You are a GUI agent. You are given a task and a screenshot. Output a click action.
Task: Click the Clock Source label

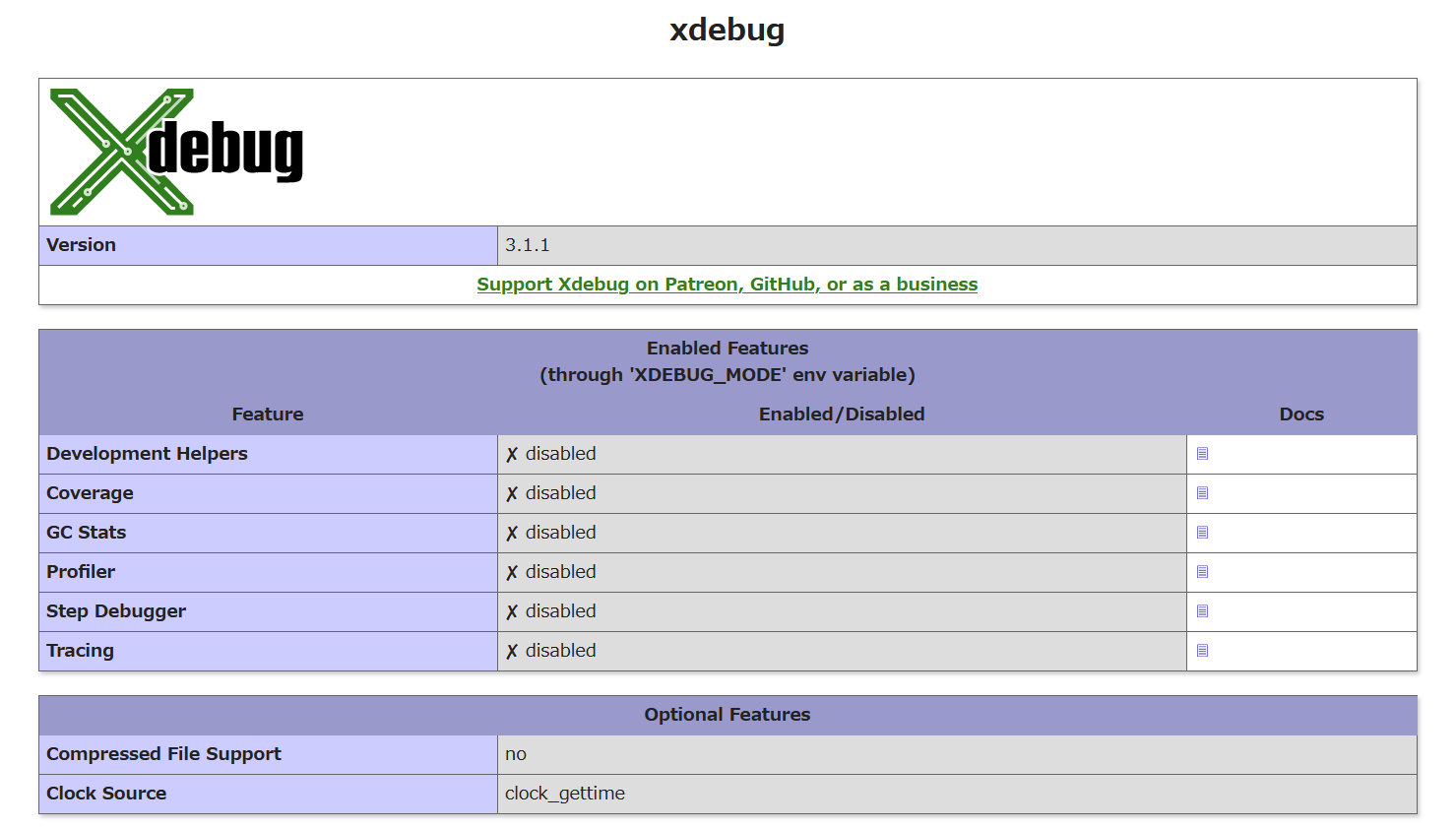pos(106,794)
